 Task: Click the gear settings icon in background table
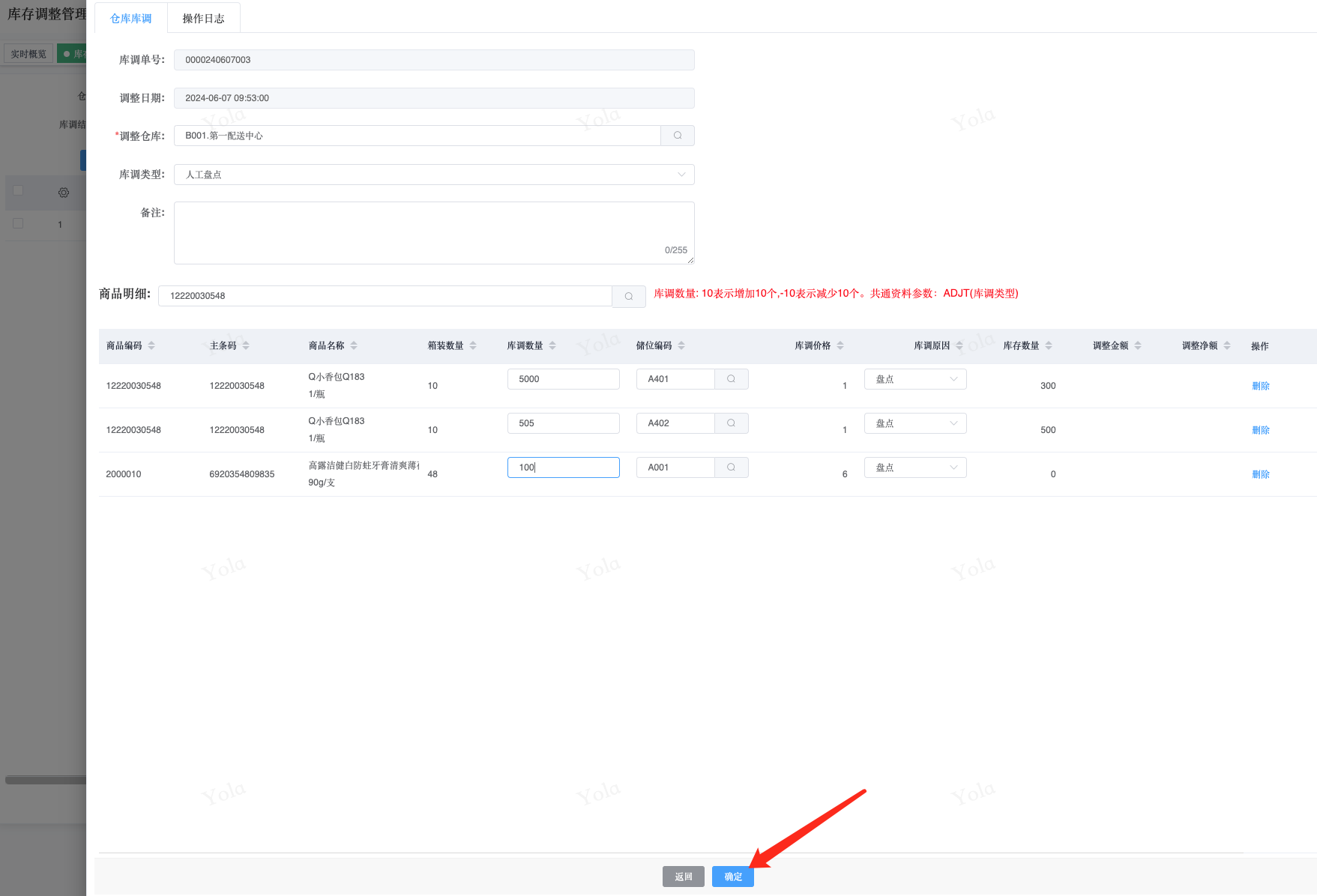tap(64, 193)
